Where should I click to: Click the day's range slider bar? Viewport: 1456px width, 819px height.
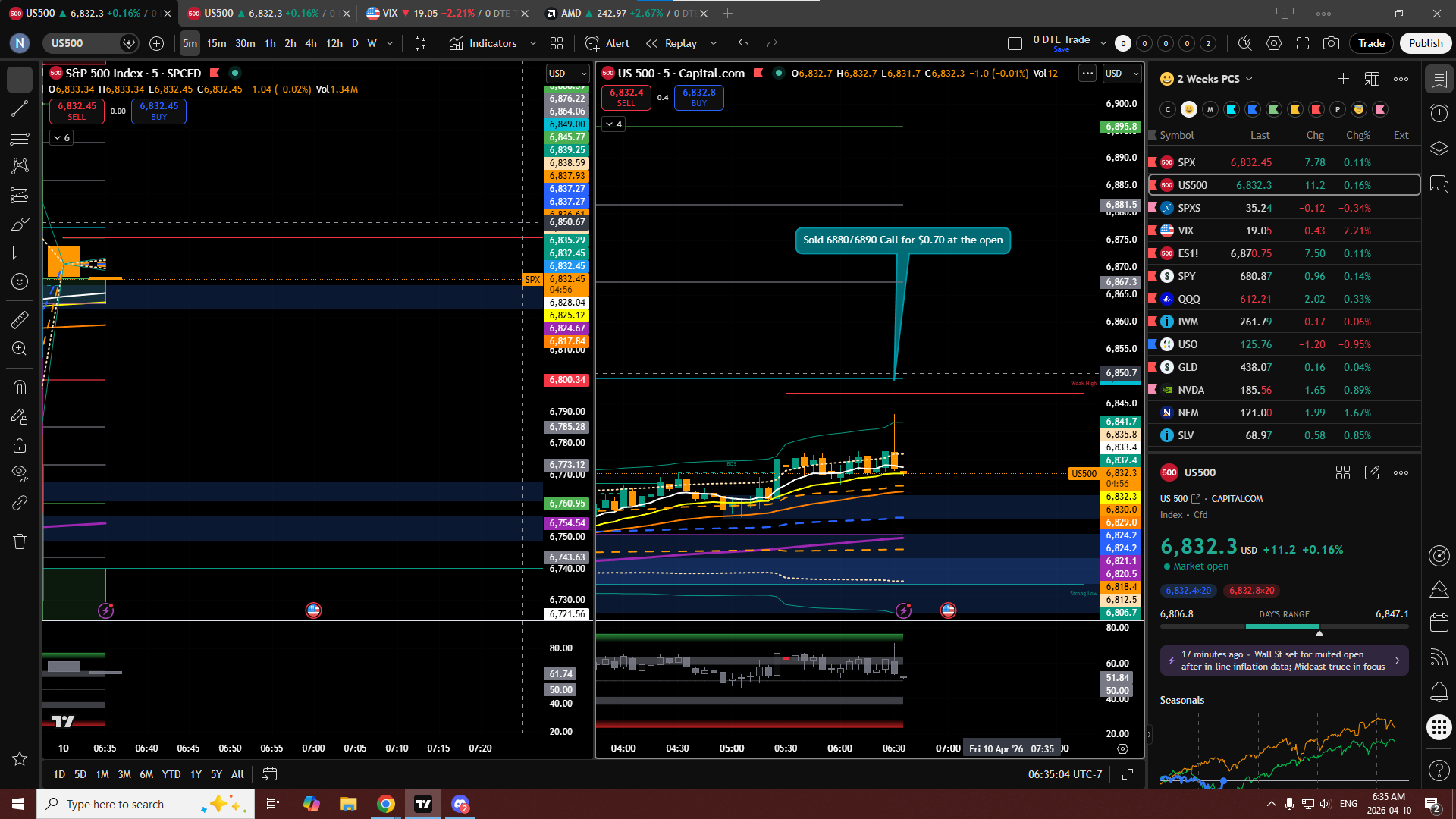[1284, 626]
